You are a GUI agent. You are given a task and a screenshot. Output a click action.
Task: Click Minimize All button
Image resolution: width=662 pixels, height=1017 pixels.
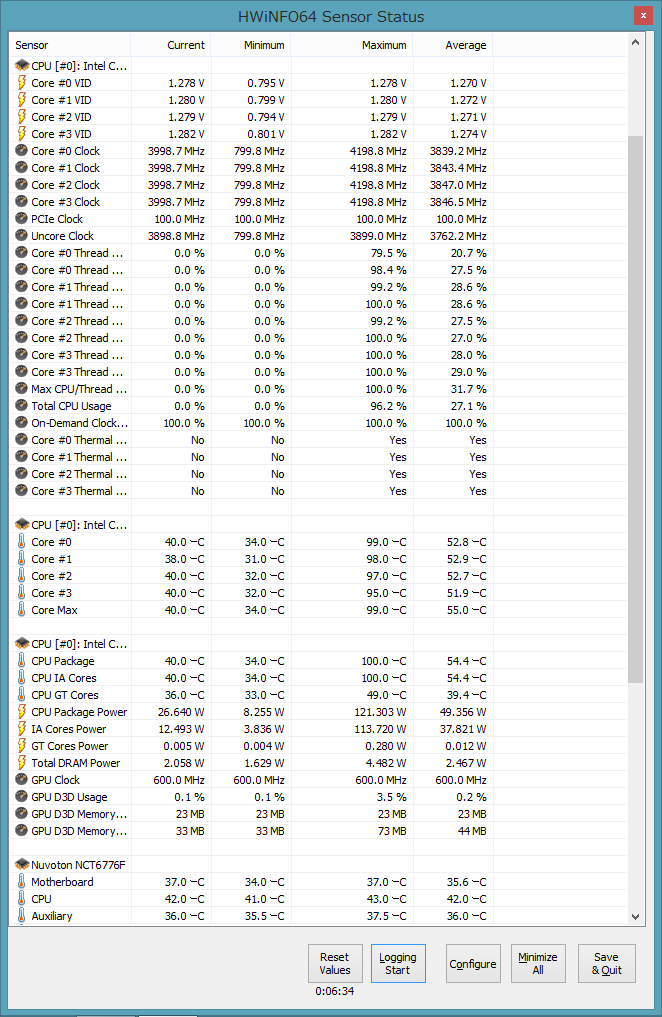pos(538,963)
